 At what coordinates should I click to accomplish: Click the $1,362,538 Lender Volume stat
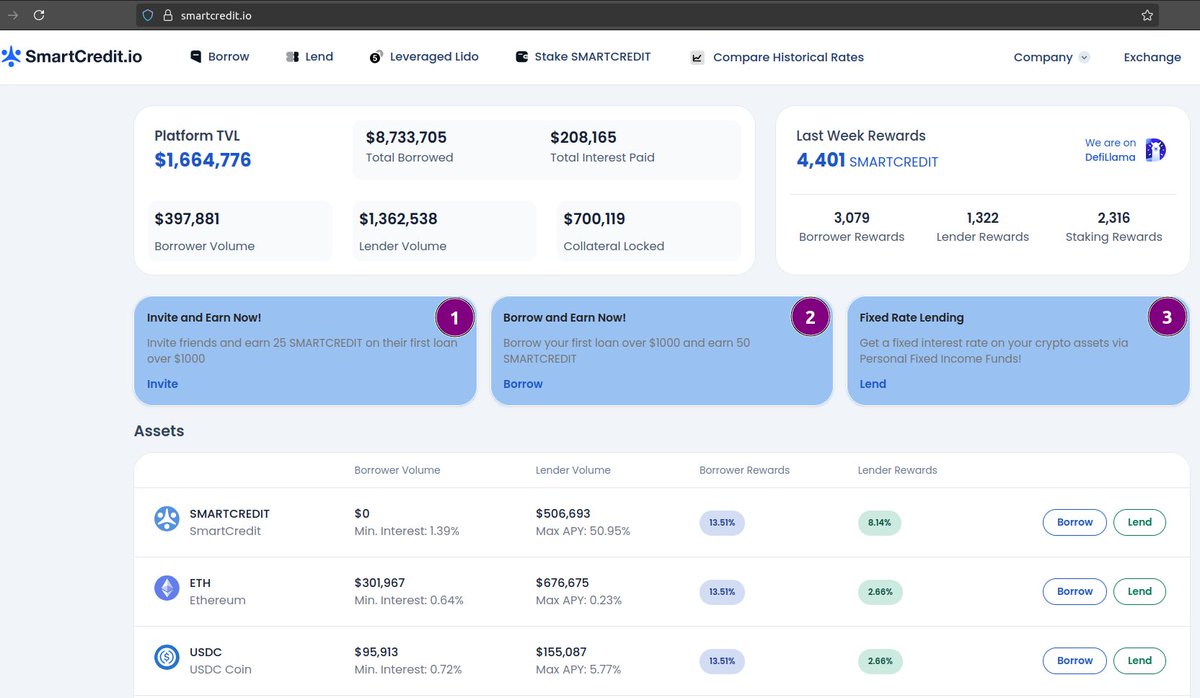[398, 219]
